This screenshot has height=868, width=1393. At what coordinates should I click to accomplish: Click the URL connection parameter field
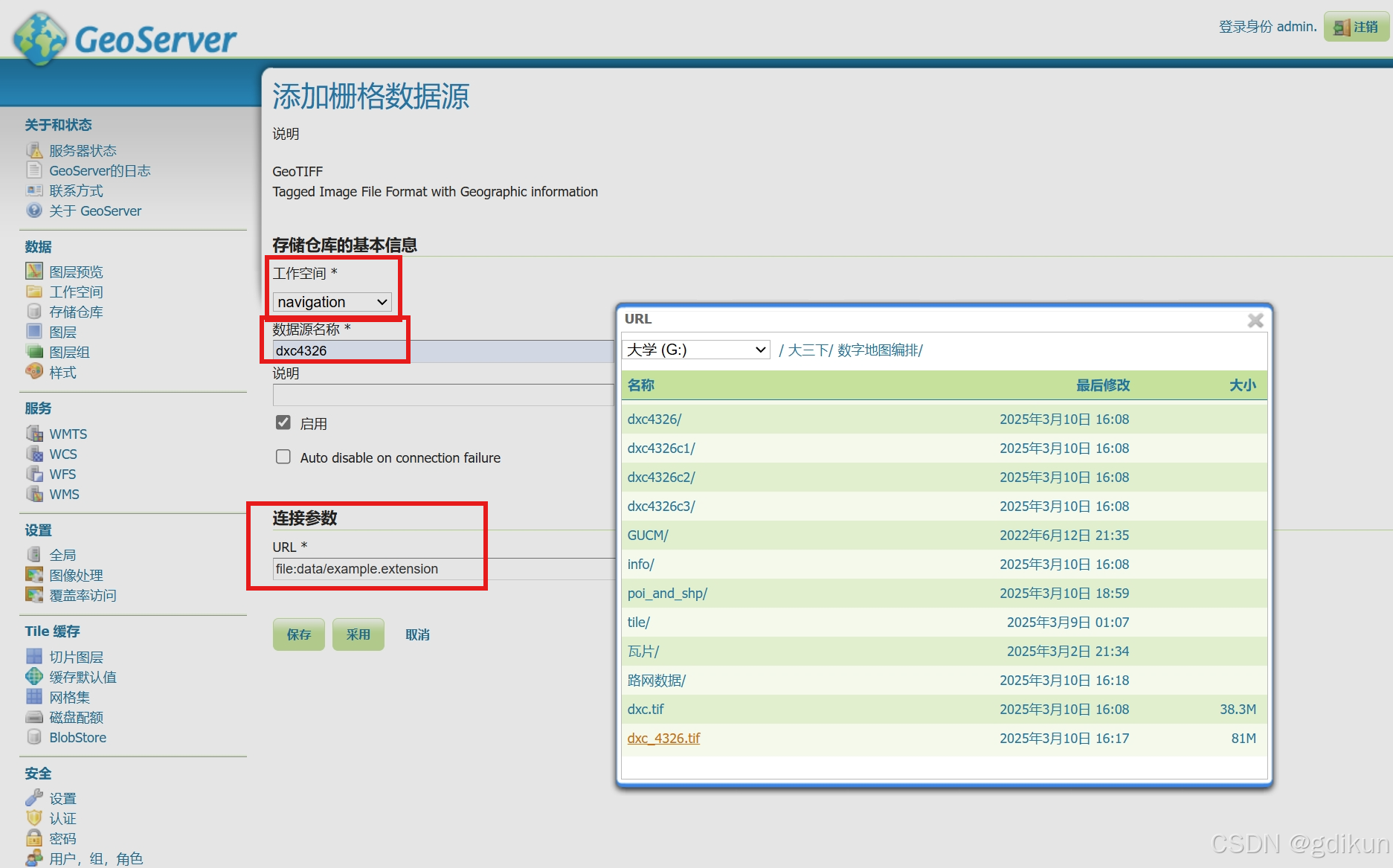(443, 569)
